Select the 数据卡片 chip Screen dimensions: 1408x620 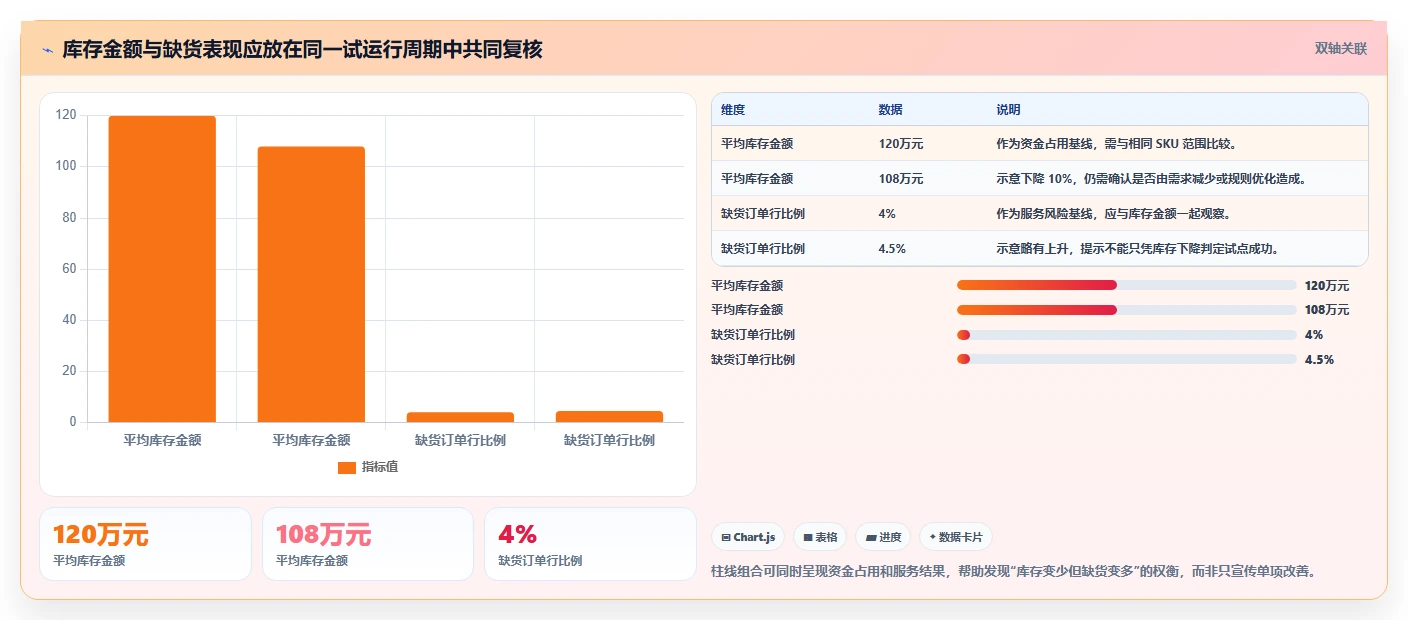coord(956,537)
